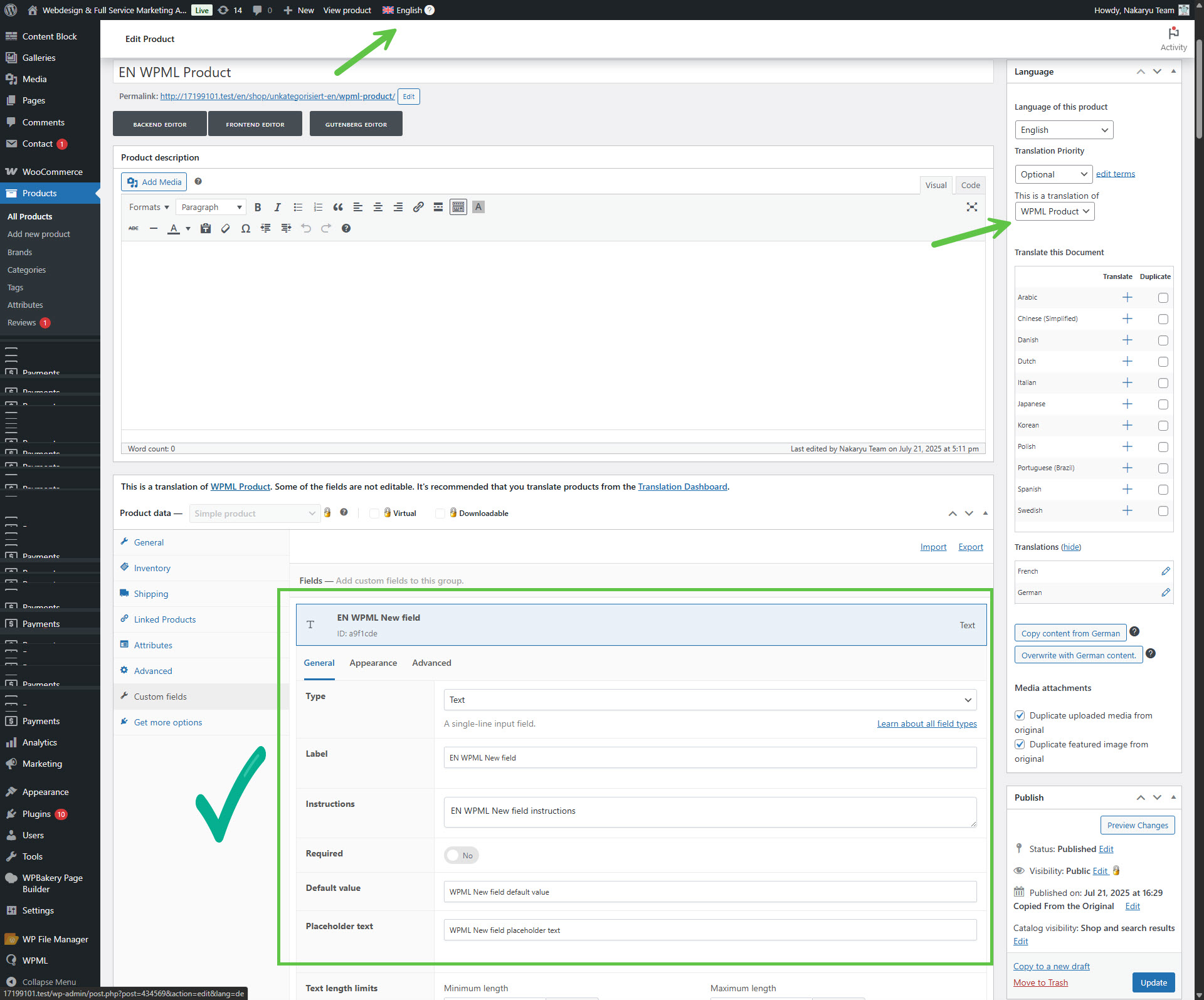Screen dimensions: 1204x1000
Task: Insert or edit a link
Action: [418, 207]
